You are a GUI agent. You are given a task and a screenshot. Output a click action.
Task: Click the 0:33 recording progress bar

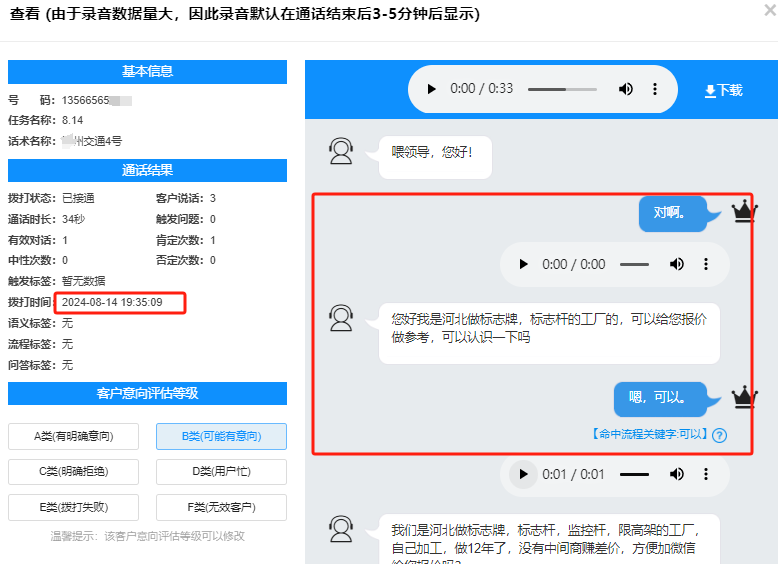coord(561,89)
